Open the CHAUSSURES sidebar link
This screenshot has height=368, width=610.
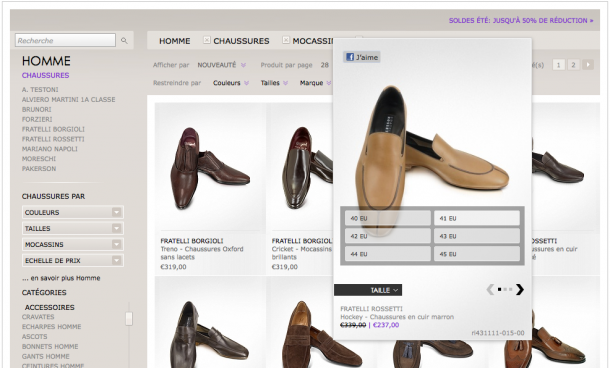(46, 75)
